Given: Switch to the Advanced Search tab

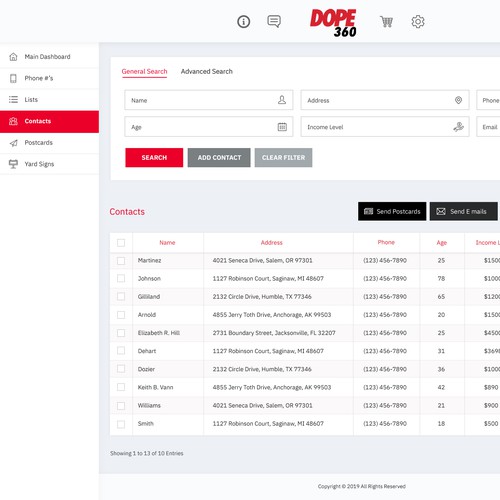Looking at the screenshot, I should tap(207, 71).
